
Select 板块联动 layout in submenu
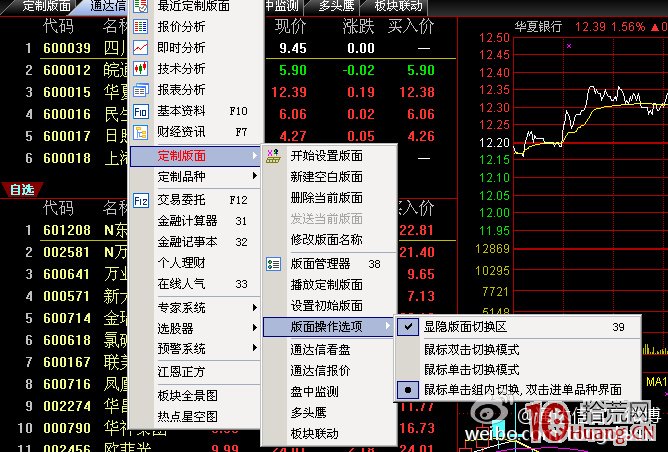tap(314, 434)
